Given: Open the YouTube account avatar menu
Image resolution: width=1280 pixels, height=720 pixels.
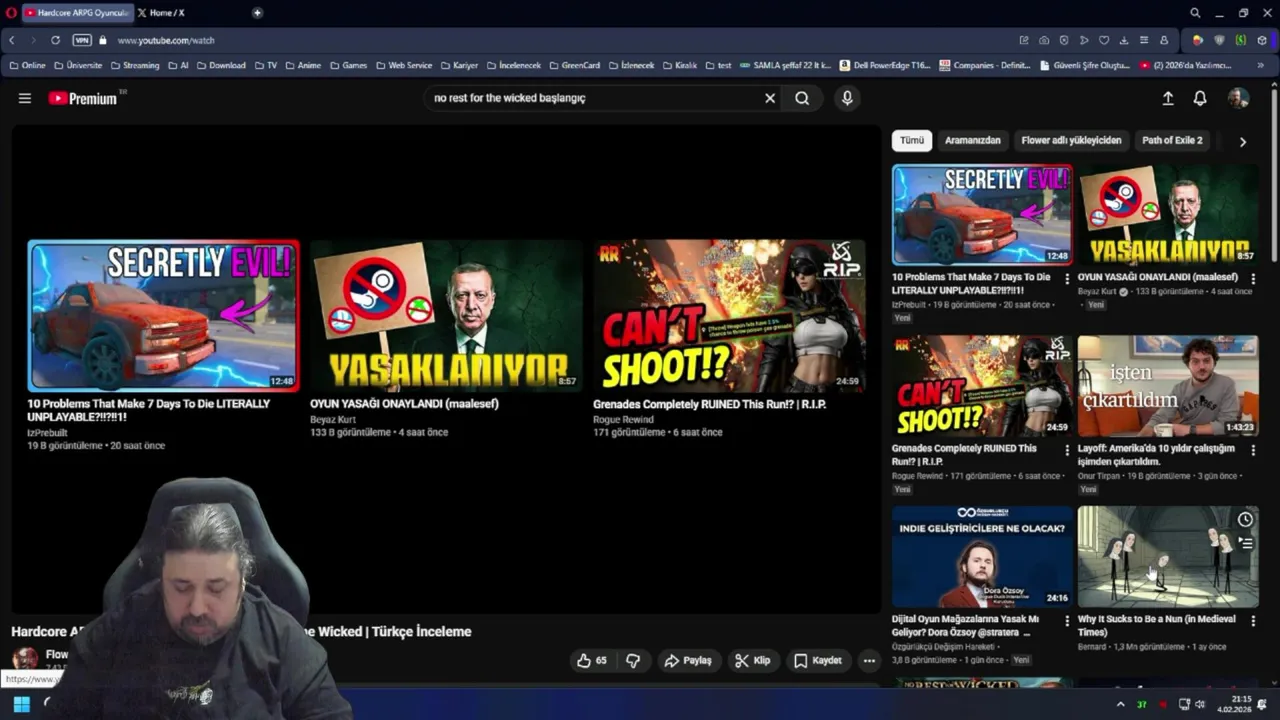Looking at the screenshot, I should (x=1238, y=98).
